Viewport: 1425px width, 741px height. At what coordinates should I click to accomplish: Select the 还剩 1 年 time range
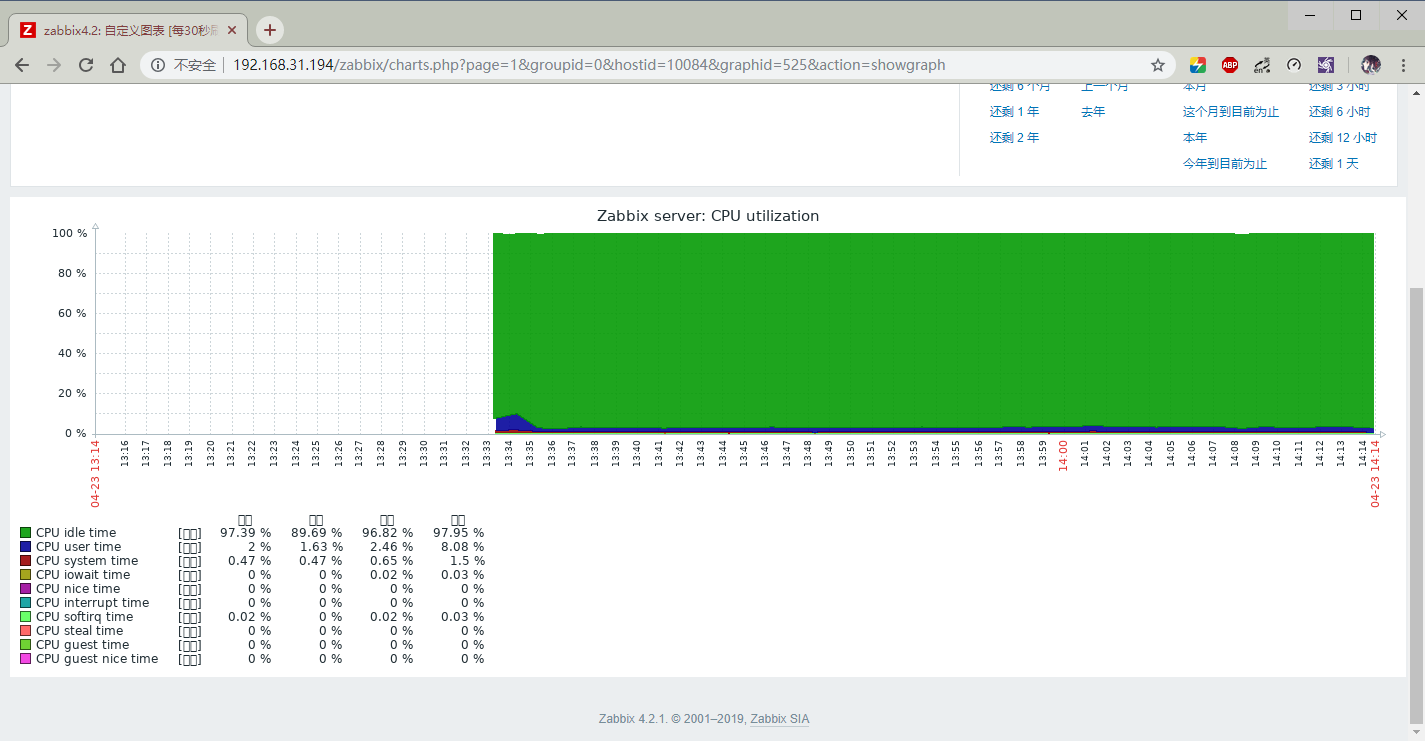coord(1014,112)
